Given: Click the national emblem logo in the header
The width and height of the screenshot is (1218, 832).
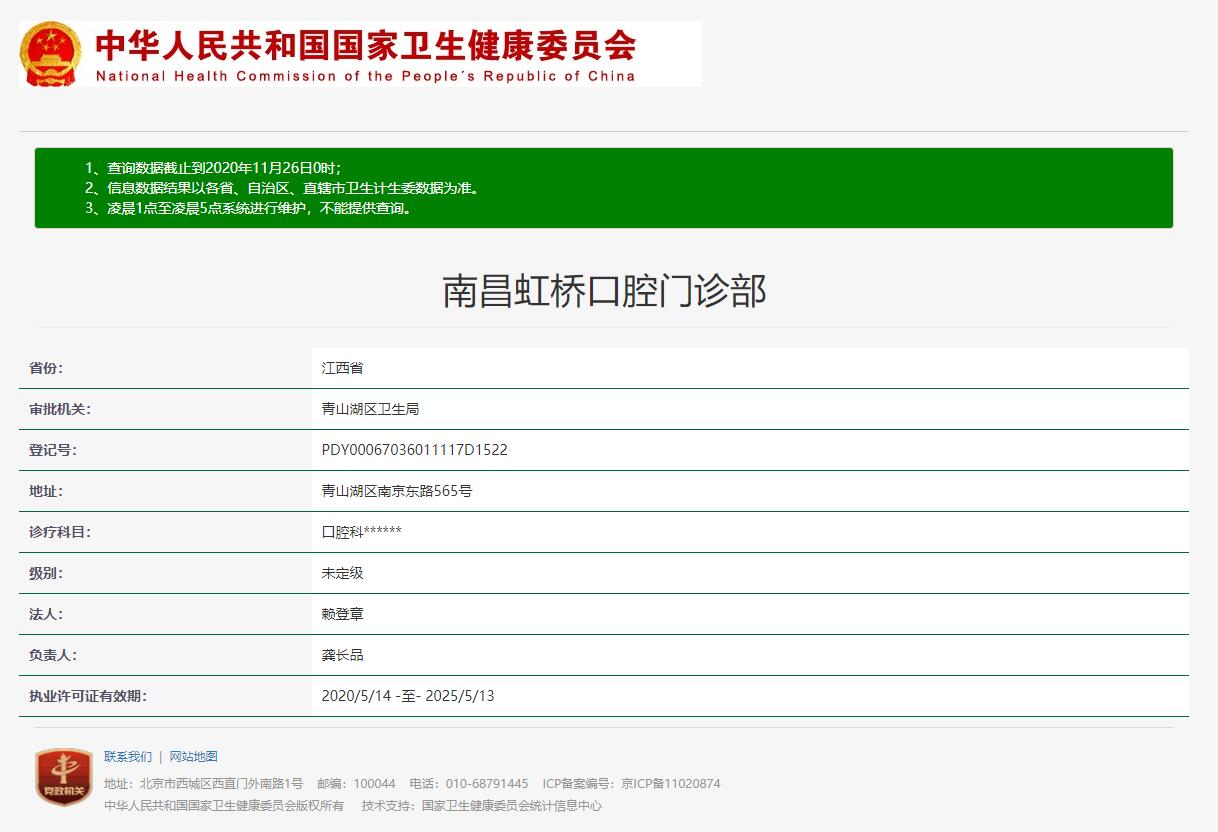Looking at the screenshot, I should click(49, 53).
